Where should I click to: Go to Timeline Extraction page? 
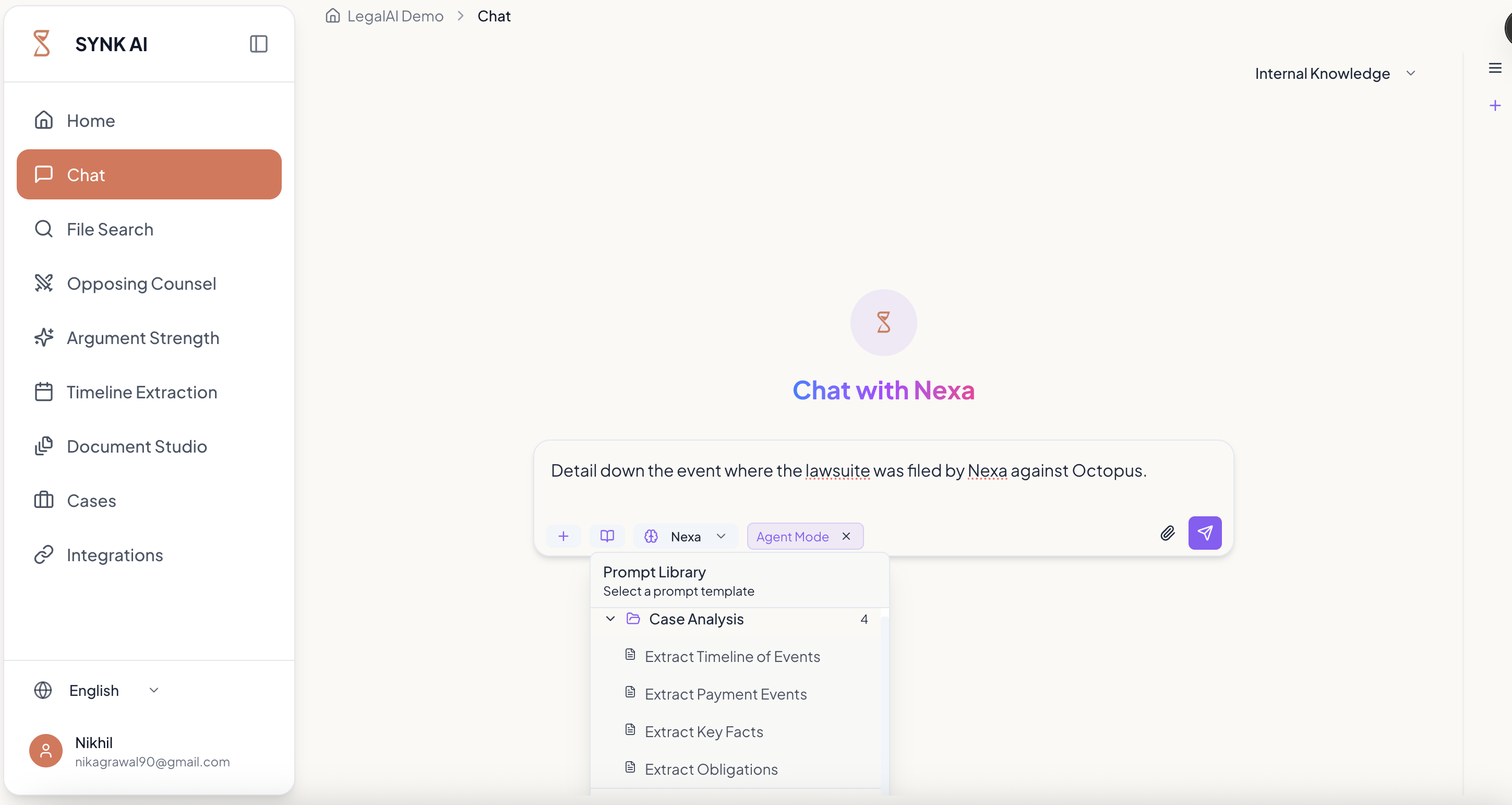[141, 392]
